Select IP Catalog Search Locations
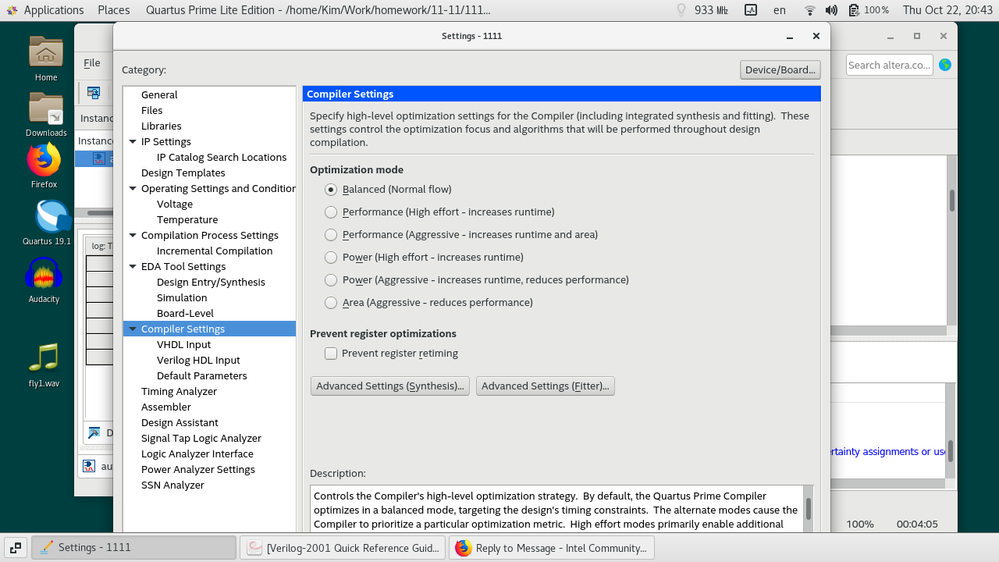This screenshot has height=562, width=999. [222, 157]
